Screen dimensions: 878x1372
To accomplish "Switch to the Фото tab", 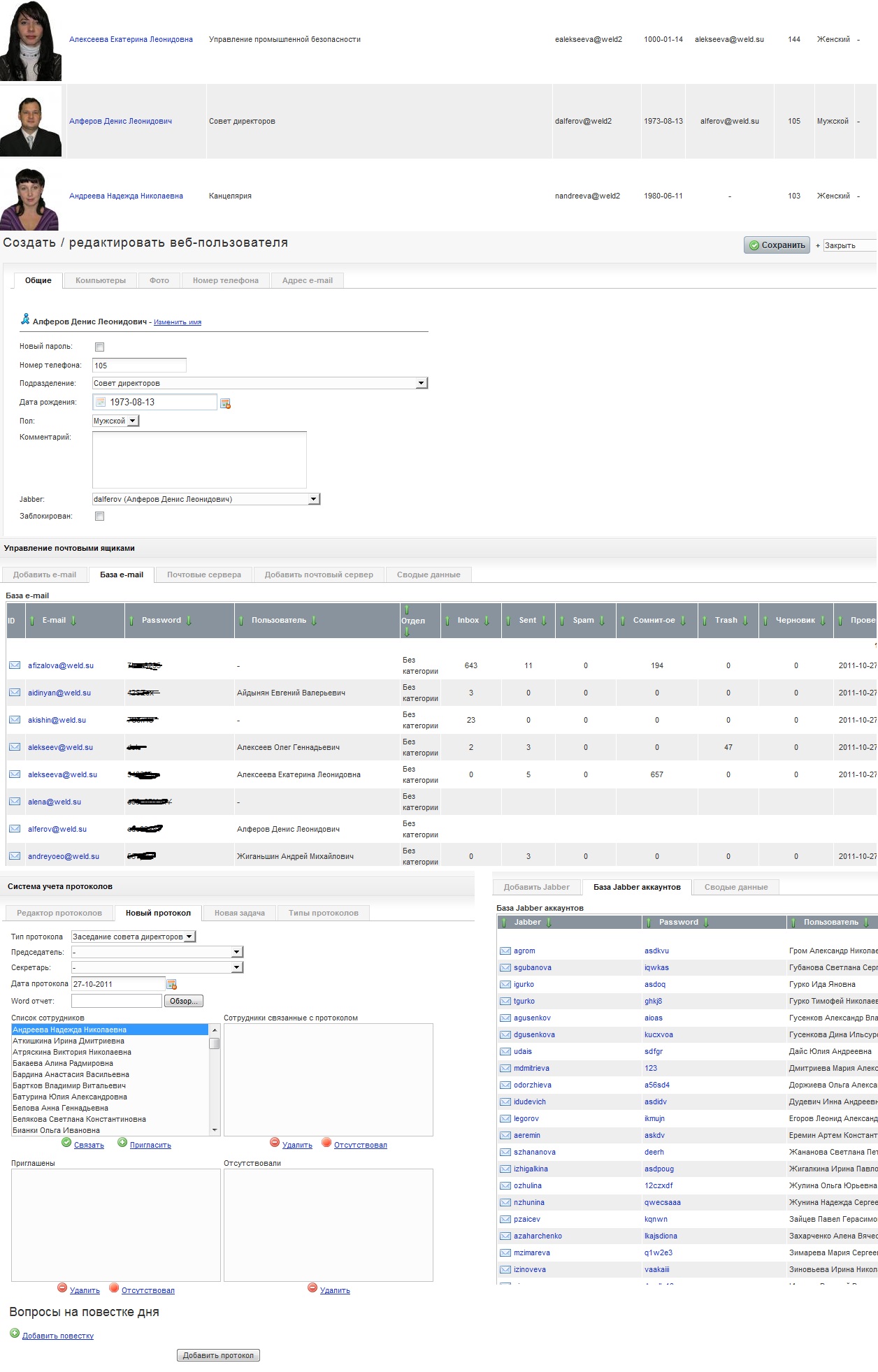I will (x=159, y=280).
